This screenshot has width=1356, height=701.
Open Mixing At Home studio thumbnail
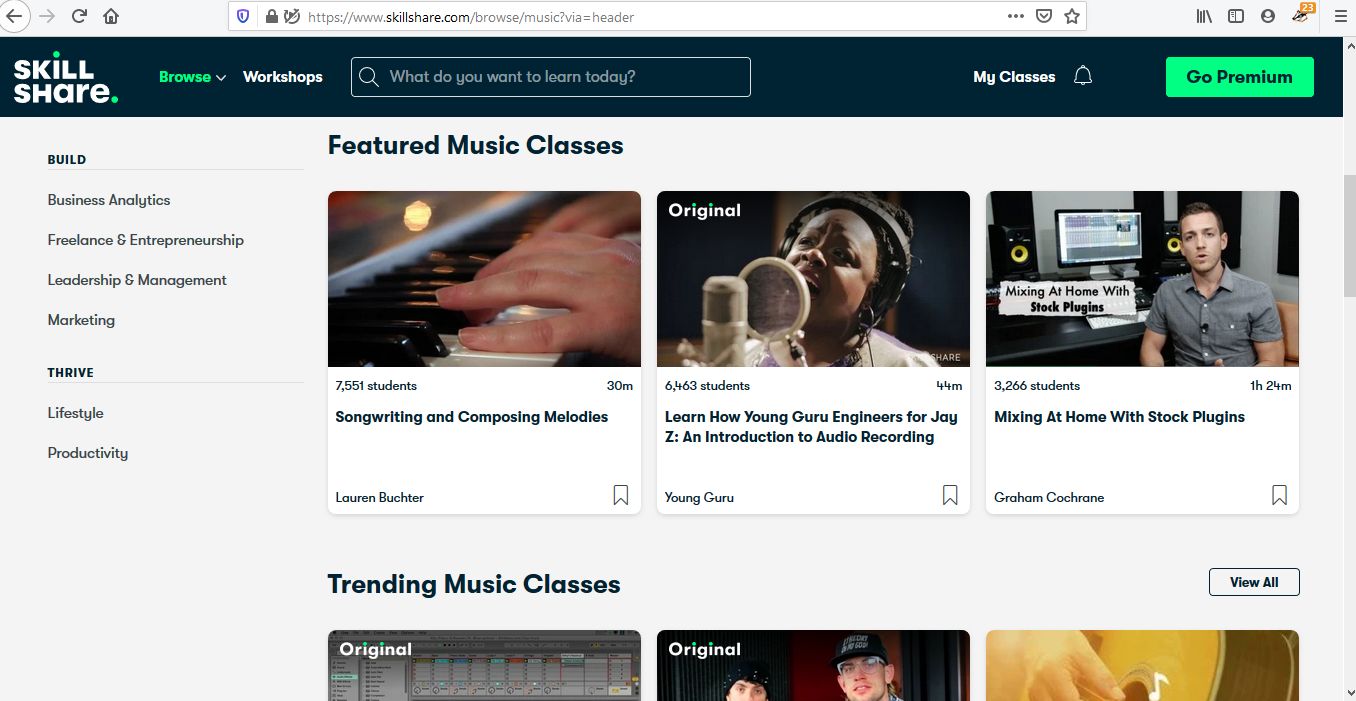coord(1142,279)
